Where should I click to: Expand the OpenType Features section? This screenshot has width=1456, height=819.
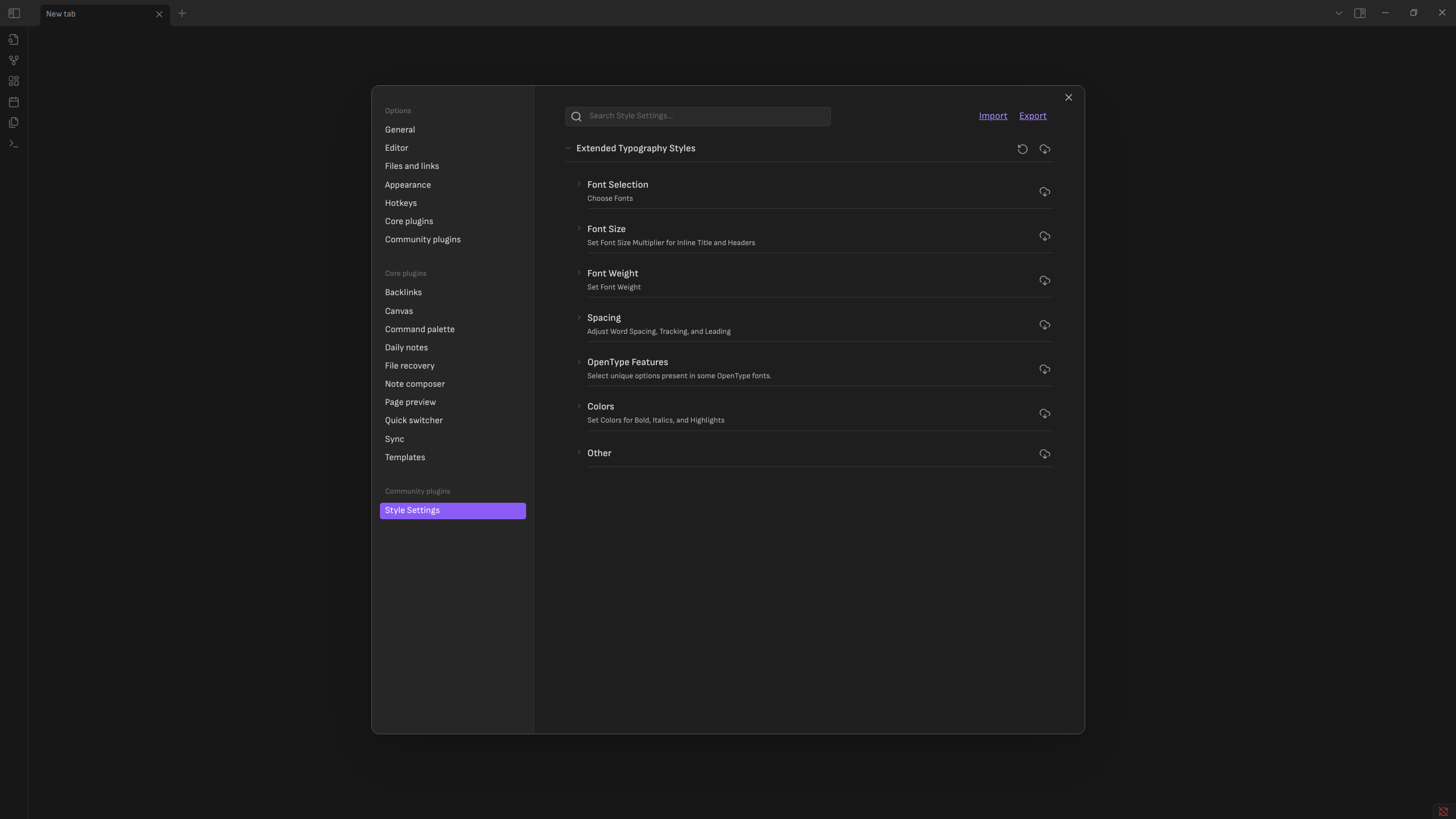627,362
